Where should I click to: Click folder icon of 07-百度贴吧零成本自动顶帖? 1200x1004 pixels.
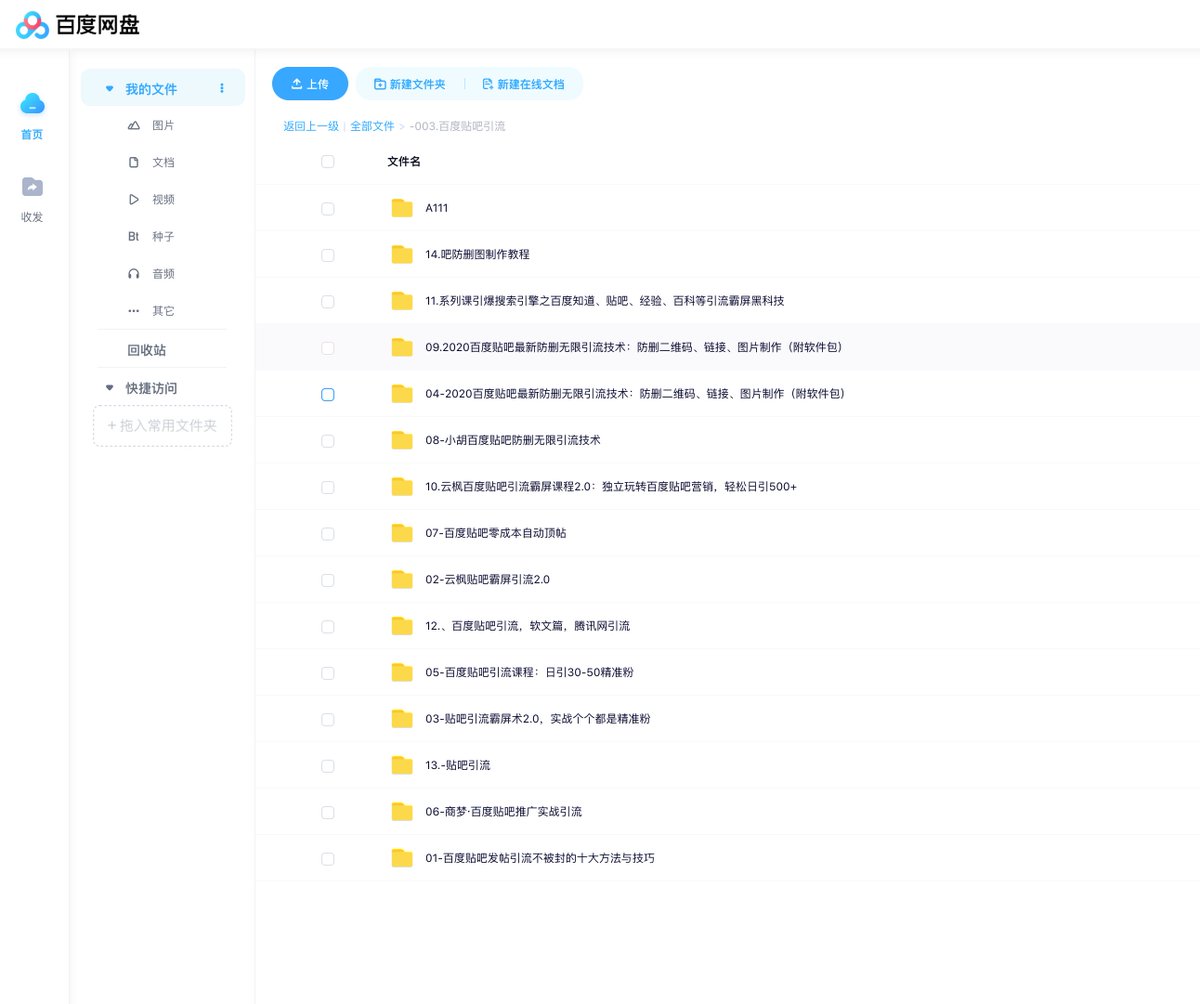point(402,533)
